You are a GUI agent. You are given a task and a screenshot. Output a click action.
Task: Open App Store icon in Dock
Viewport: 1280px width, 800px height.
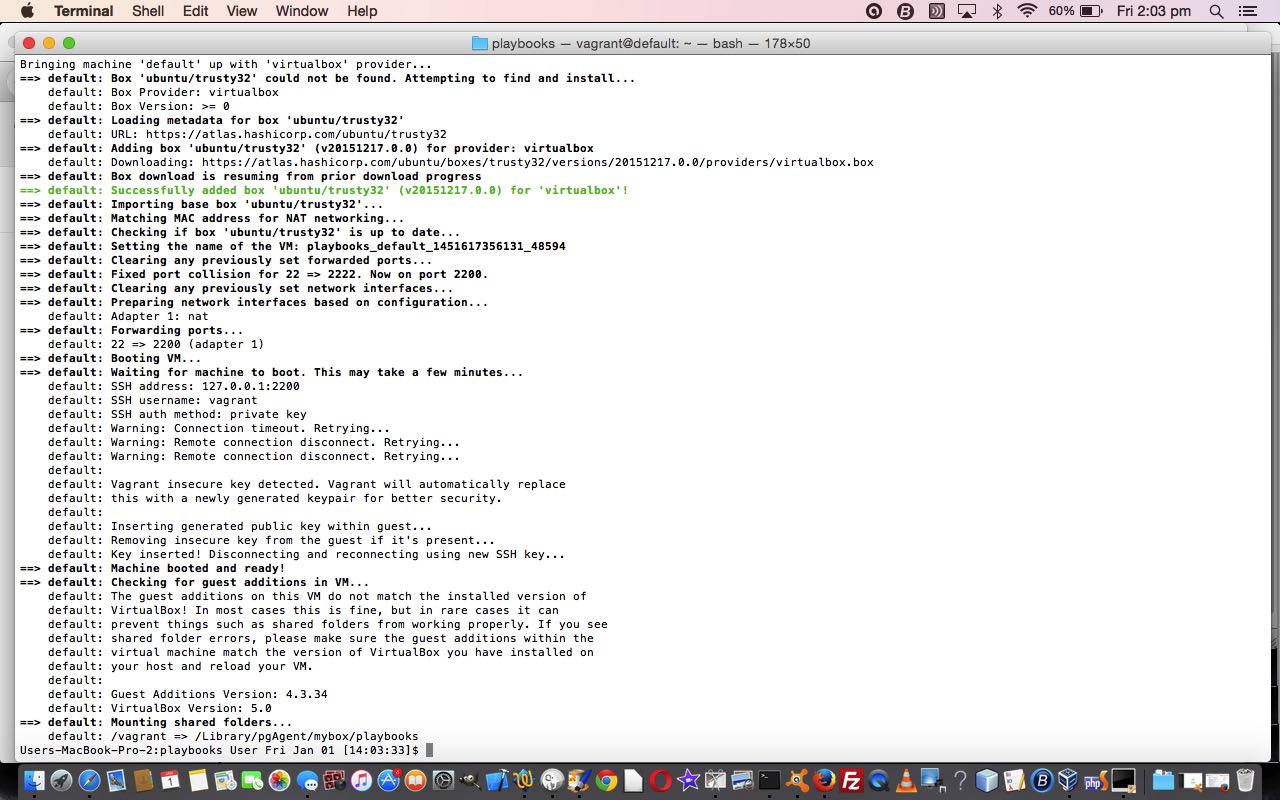(x=388, y=781)
